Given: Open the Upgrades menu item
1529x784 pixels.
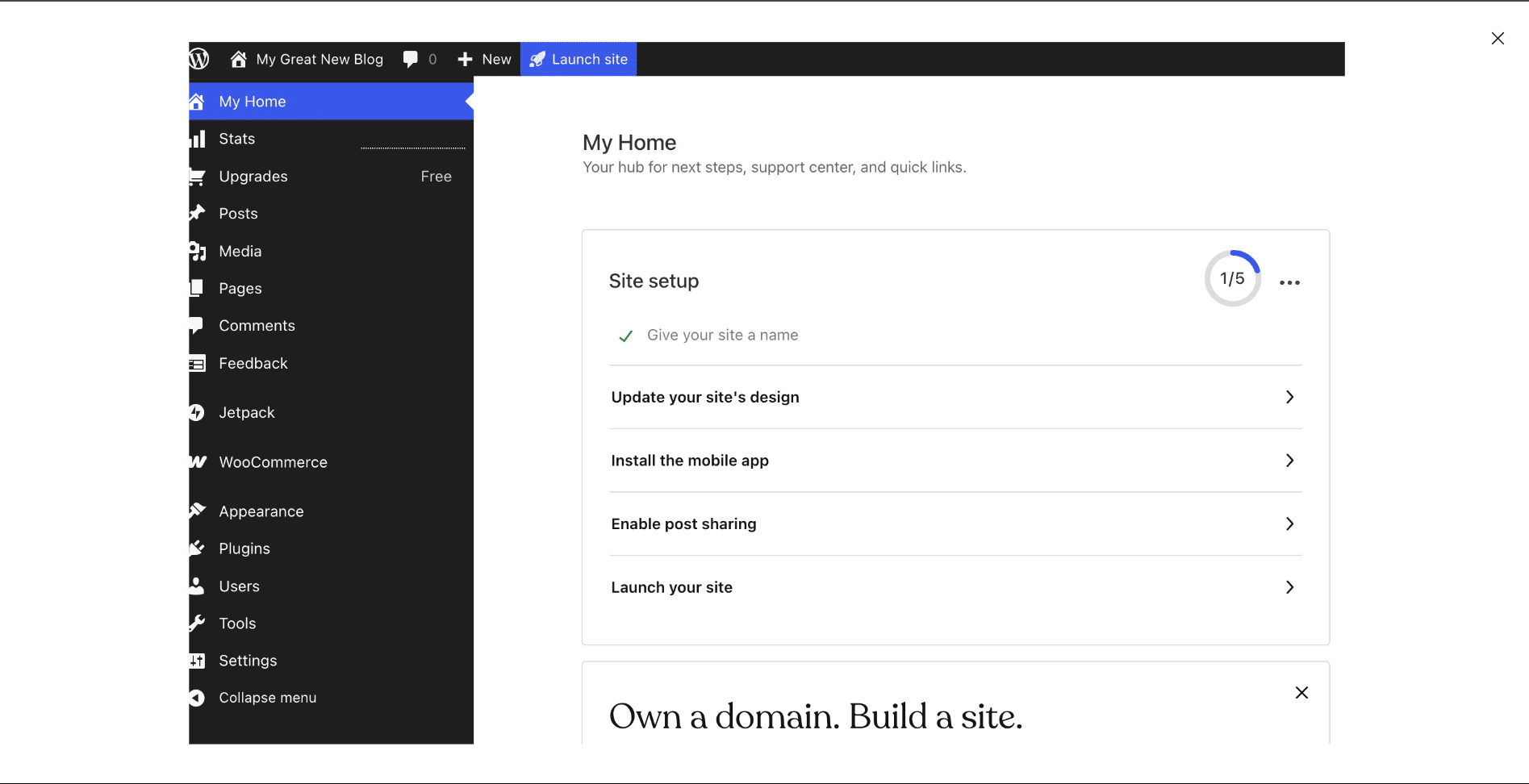Looking at the screenshot, I should [x=331, y=177].
